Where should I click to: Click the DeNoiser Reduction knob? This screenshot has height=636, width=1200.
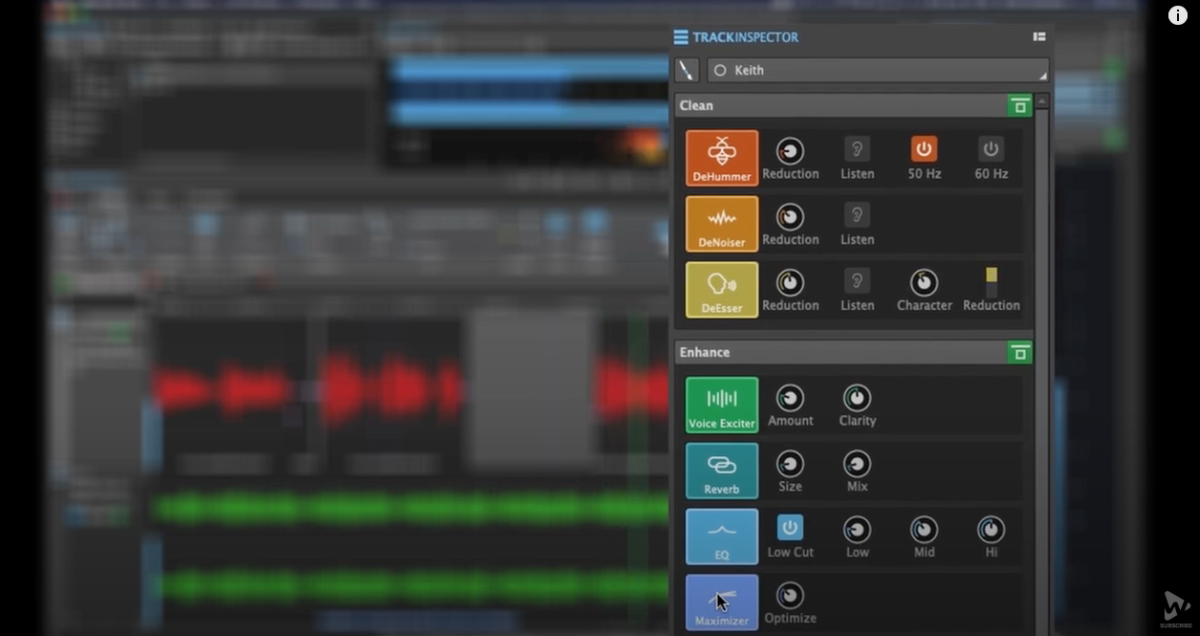click(x=790, y=216)
